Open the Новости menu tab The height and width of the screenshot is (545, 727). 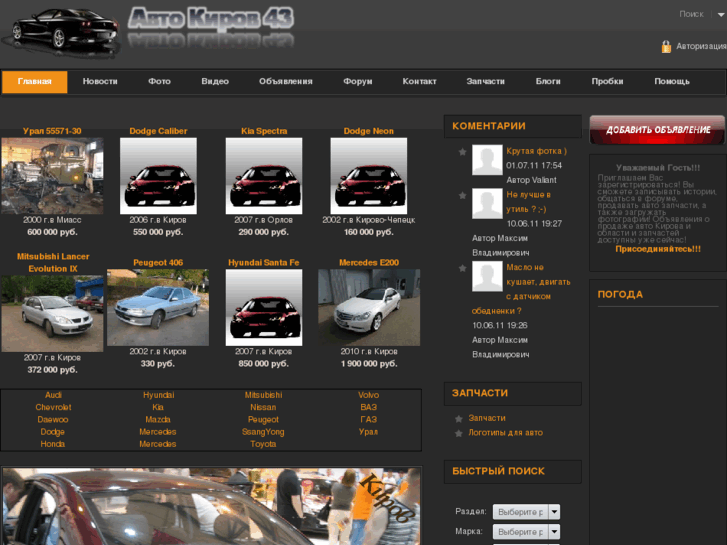[x=100, y=82]
